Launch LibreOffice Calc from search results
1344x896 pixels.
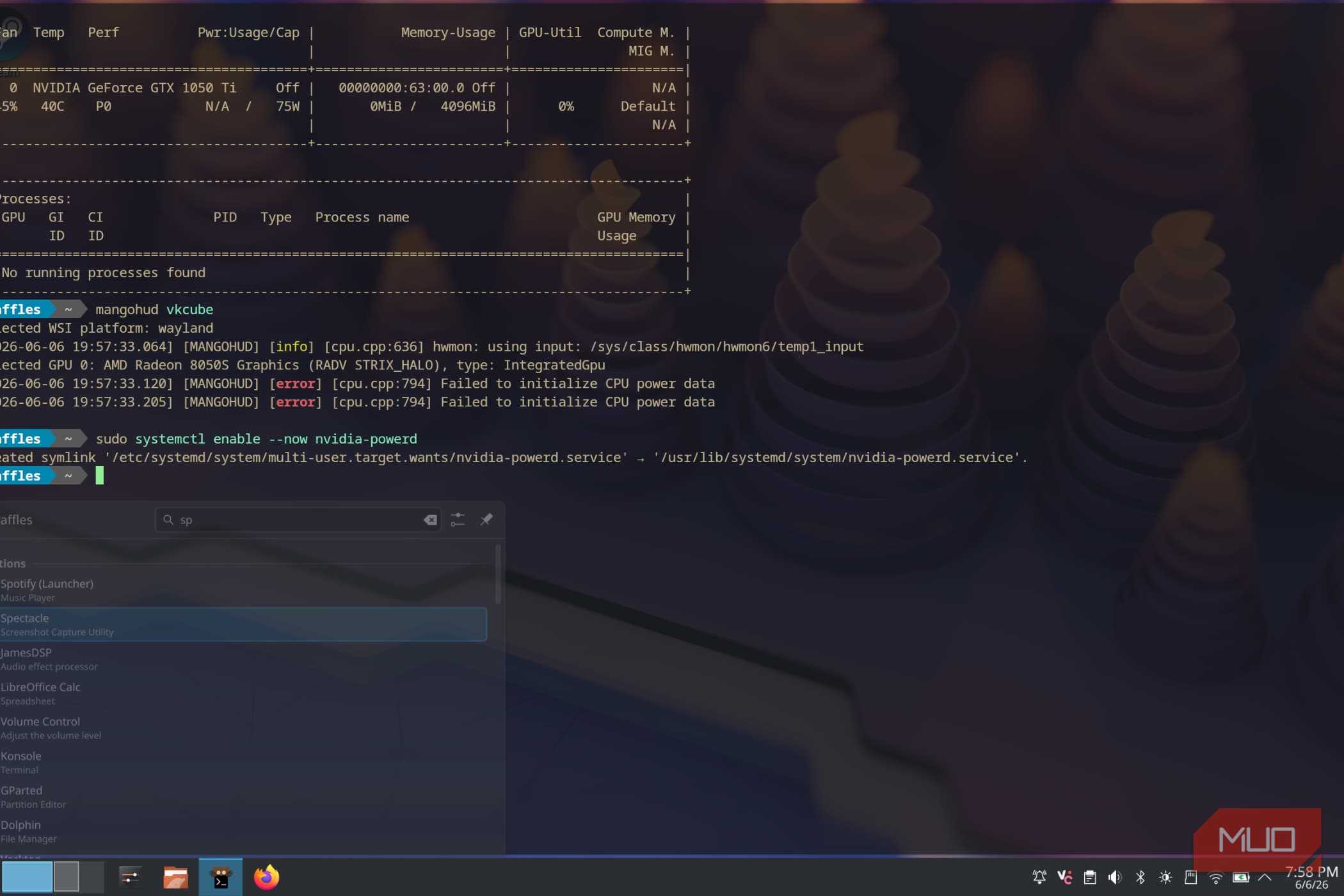click(243, 694)
